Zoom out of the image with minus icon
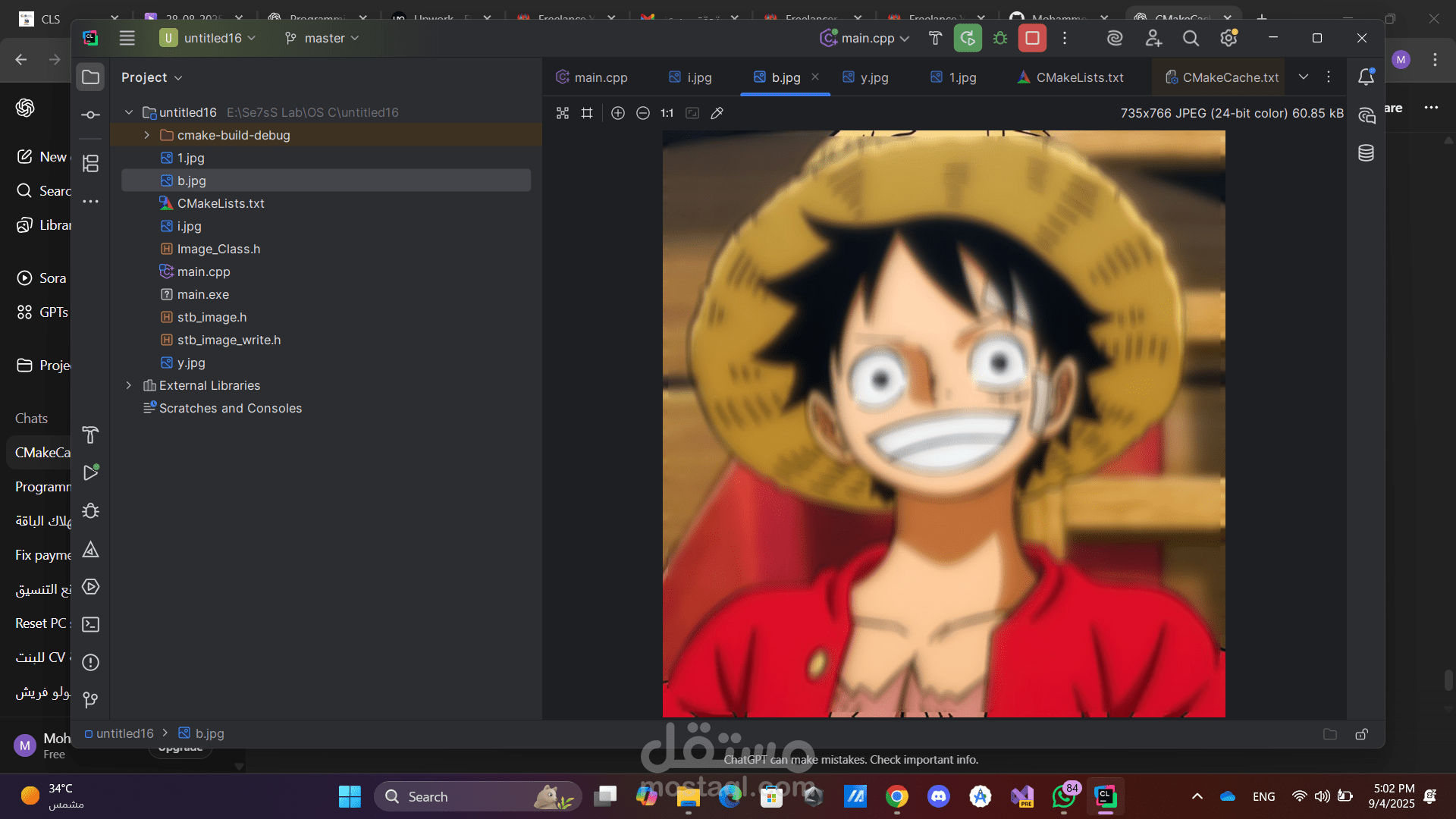Viewport: 1456px width, 819px height. coord(643,113)
